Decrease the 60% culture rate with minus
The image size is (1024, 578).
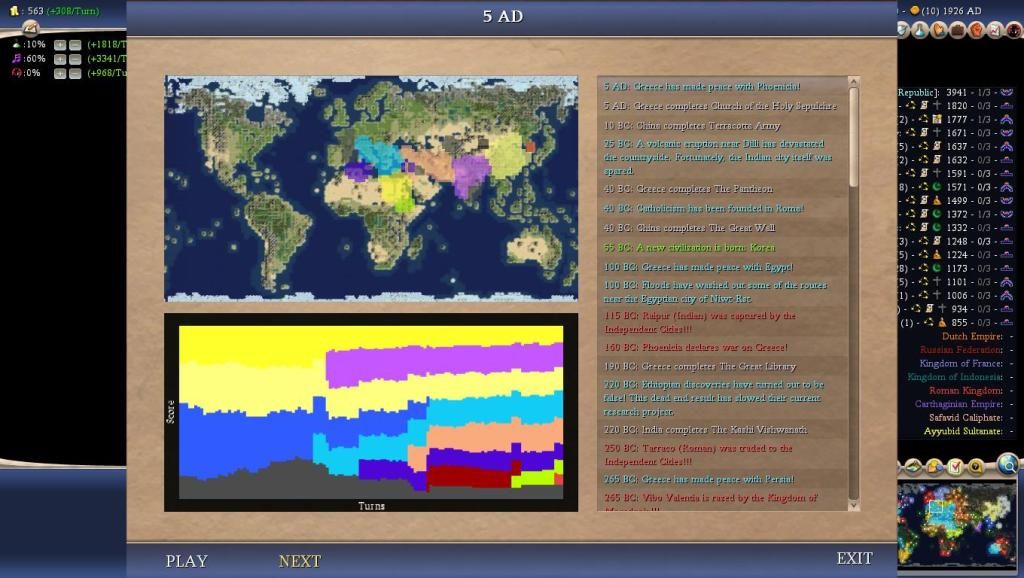tap(75, 59)
